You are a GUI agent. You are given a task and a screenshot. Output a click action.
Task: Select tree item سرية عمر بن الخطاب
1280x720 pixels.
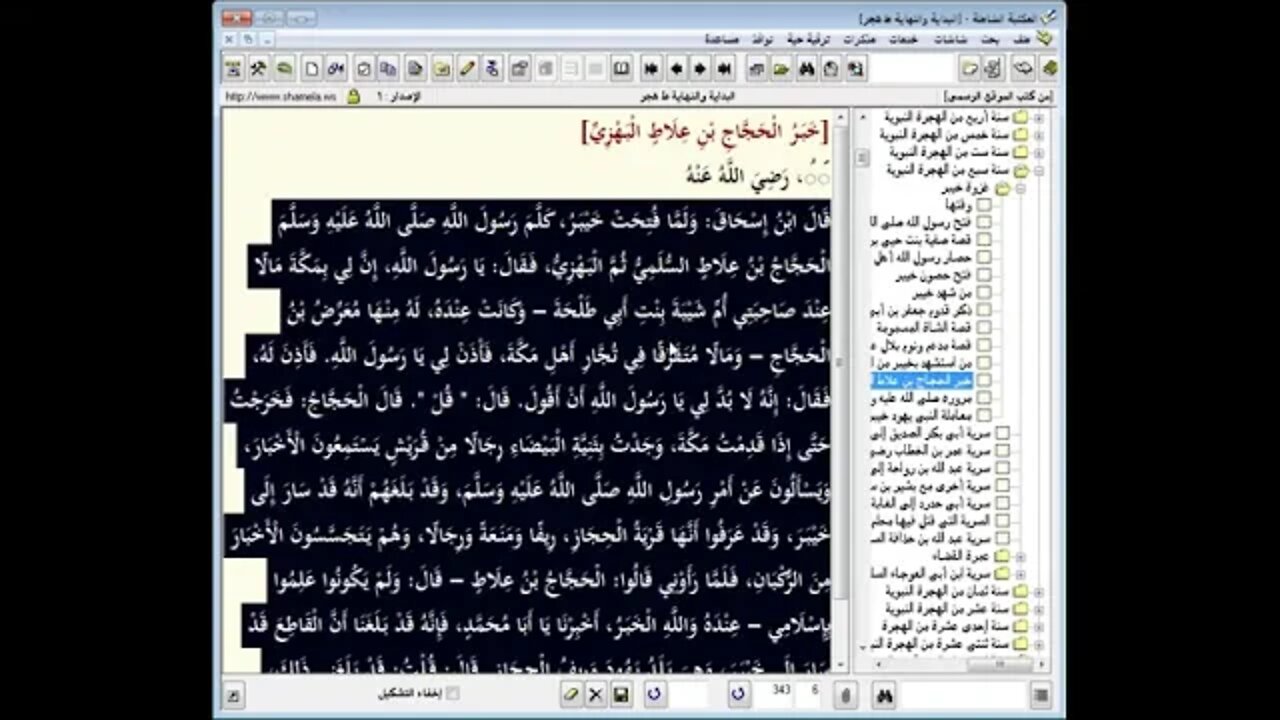(x=929, y=450)
